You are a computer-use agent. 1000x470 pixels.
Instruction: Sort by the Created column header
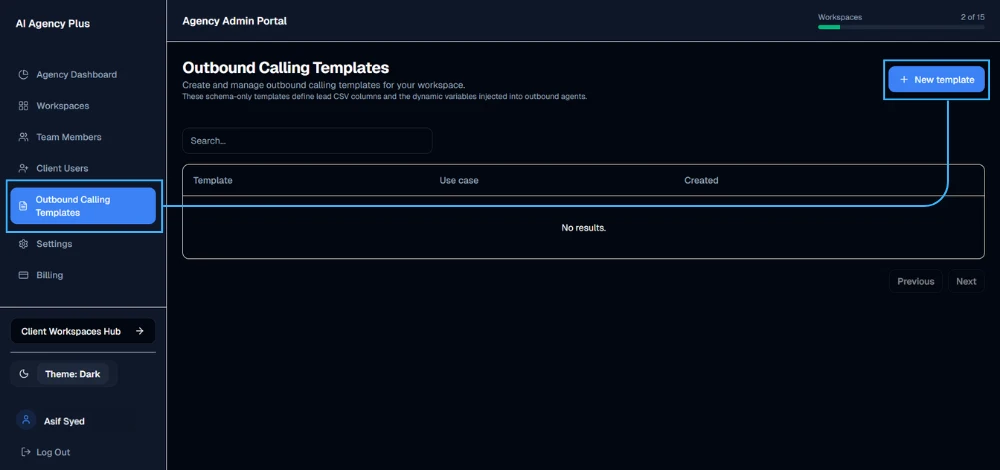coord(701,180)
